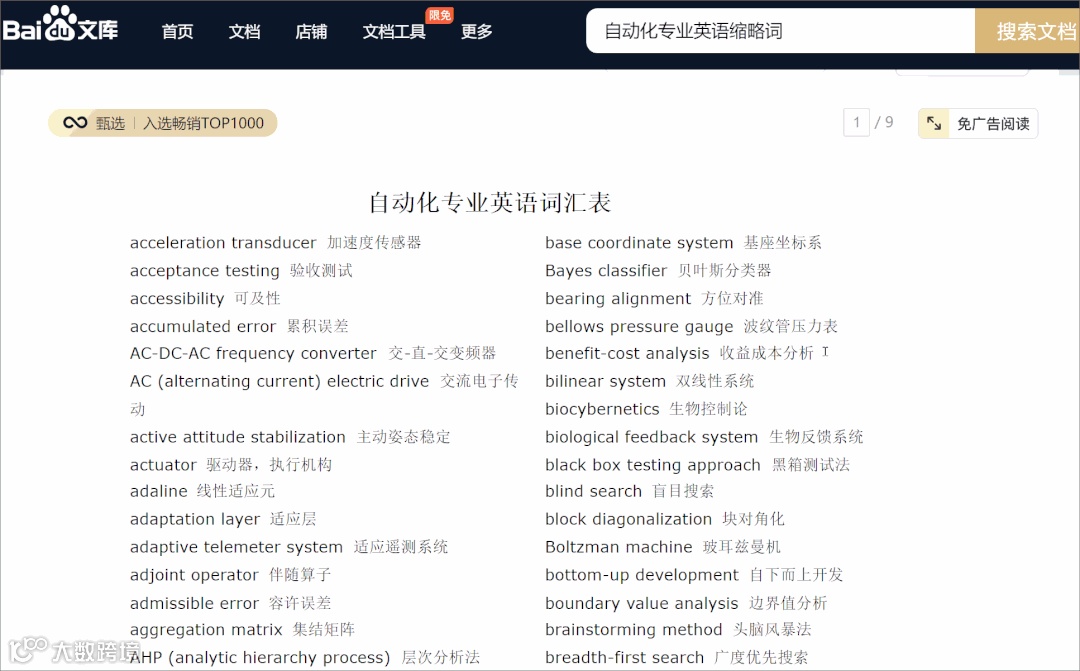Click the text 'active attitude stabilization'
Viewport: 1080px width, 671px height.
click(238, 437)
